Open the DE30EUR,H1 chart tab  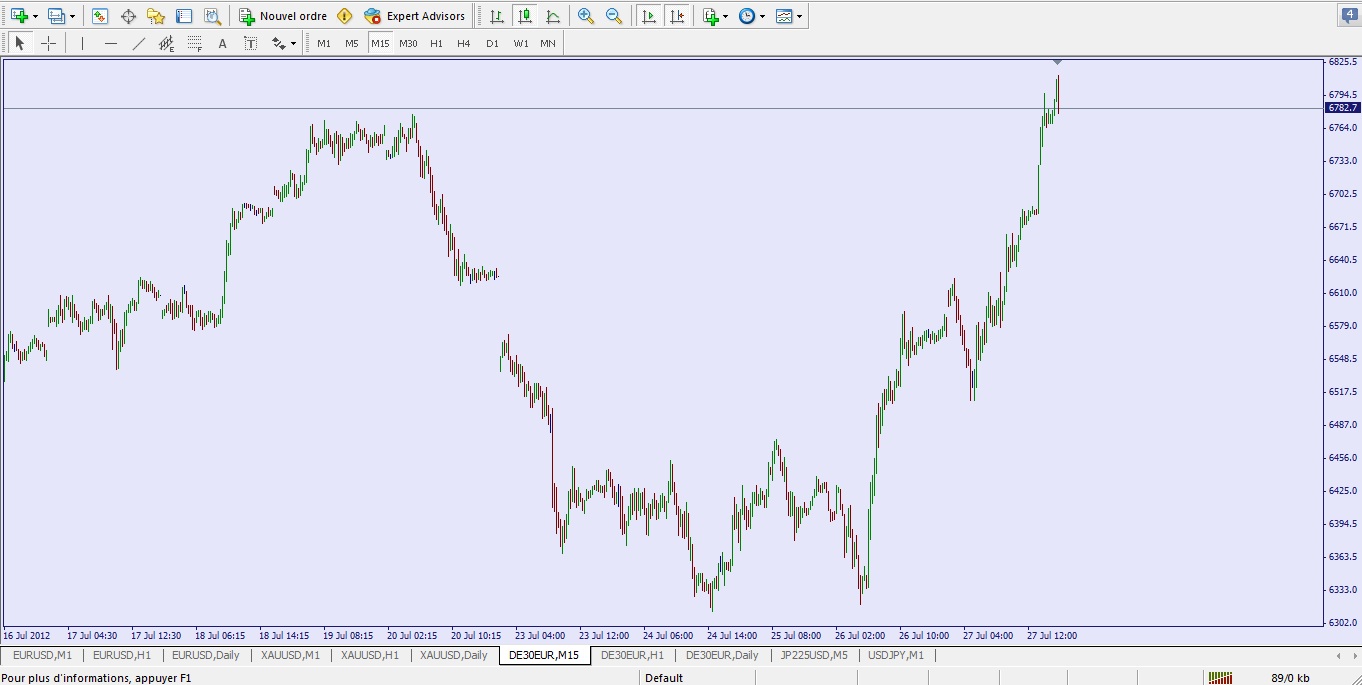click(632, 655)
